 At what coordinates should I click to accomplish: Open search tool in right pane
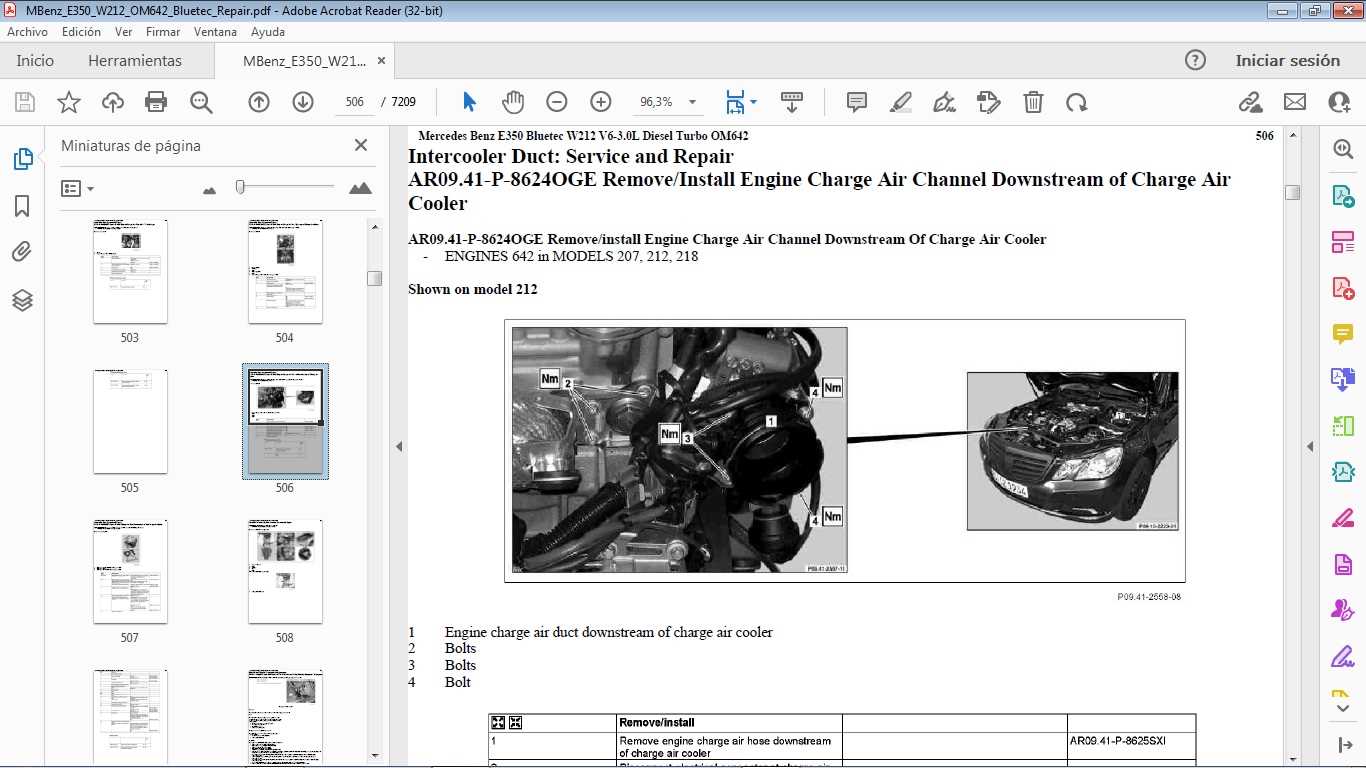(1342, 149)
